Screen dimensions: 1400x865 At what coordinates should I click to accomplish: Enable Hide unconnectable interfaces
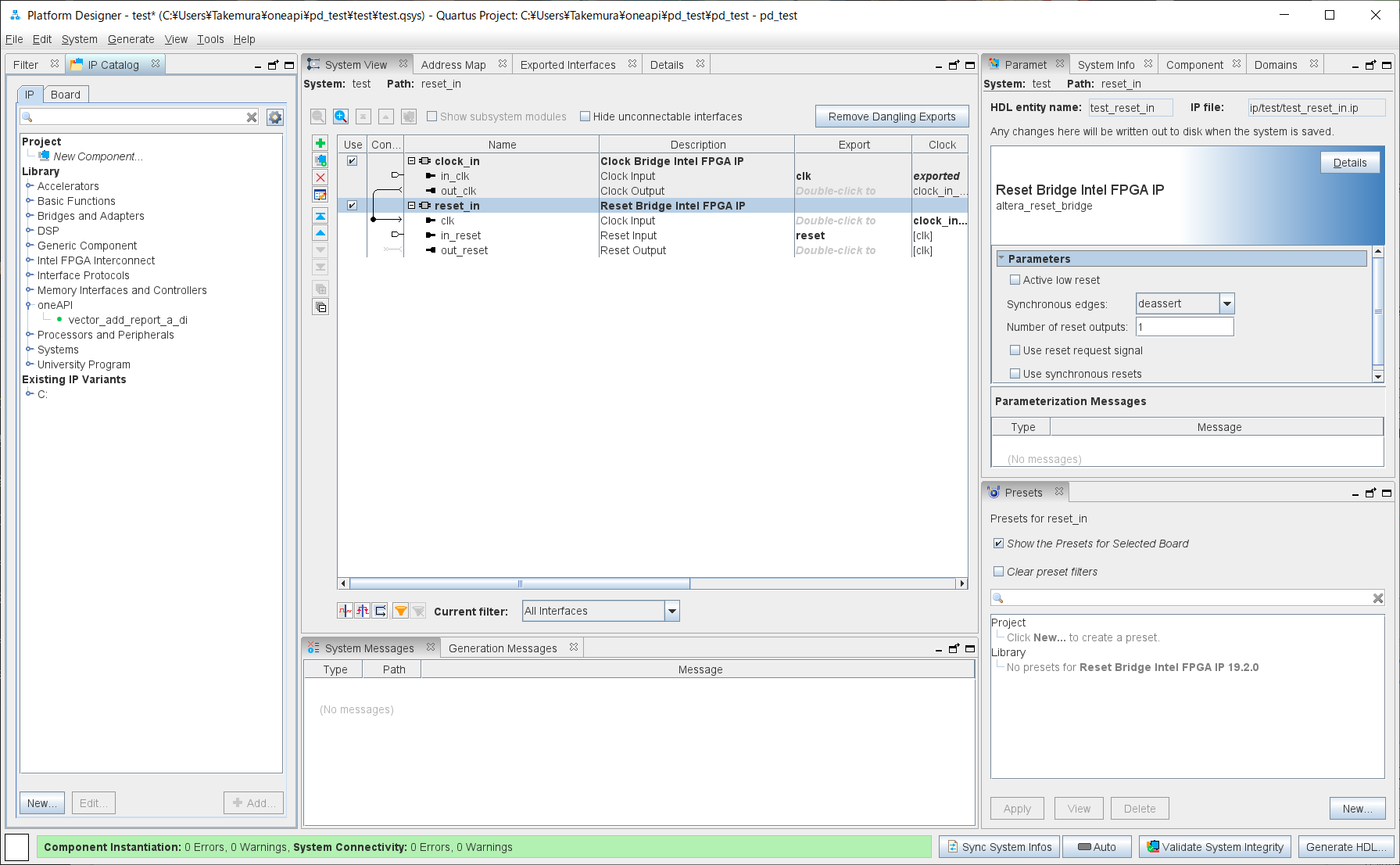pyautogui.click(x=585, y=117)
